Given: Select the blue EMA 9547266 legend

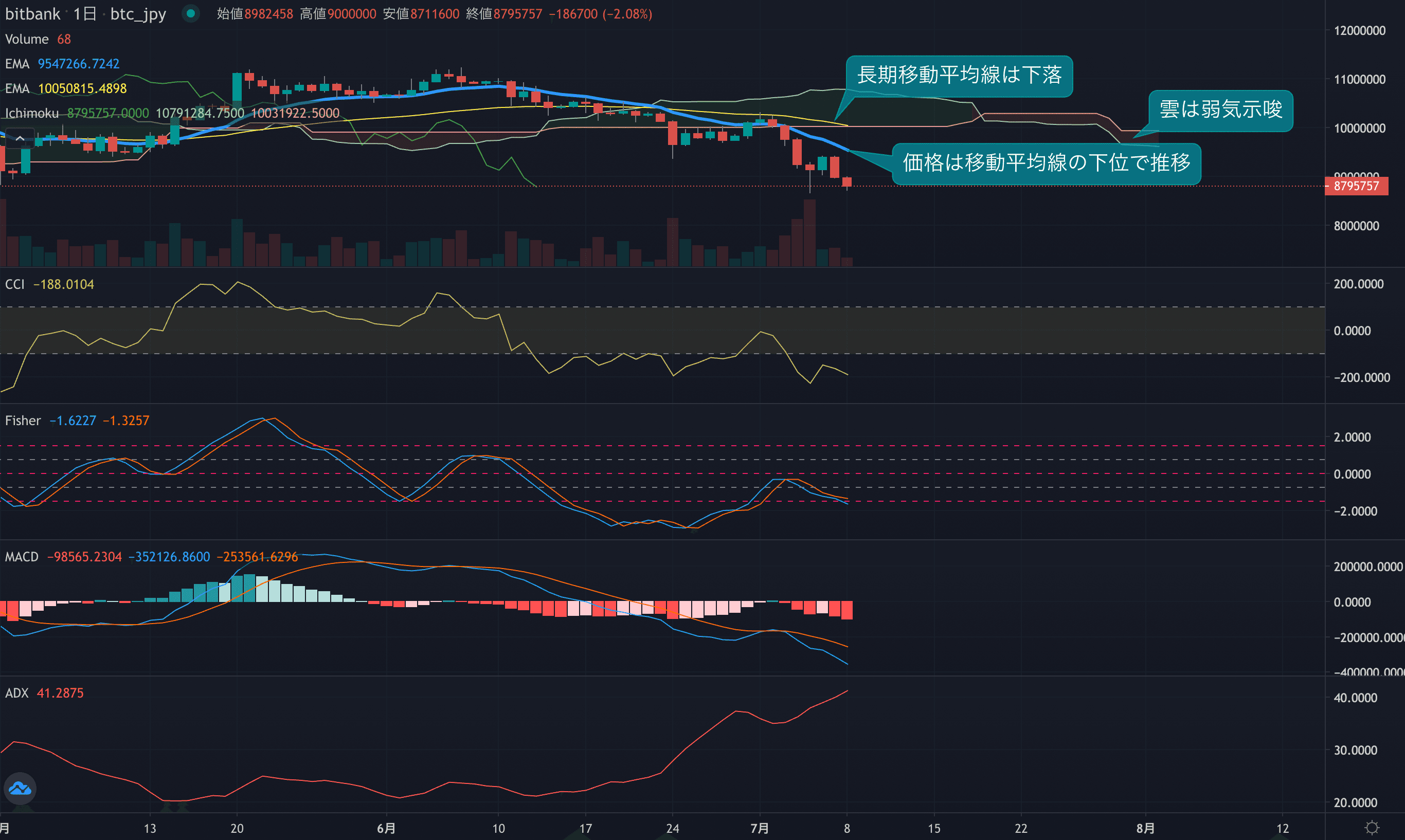Looking at the screenshot, I should pyautogui.click(x=62, y=64).
